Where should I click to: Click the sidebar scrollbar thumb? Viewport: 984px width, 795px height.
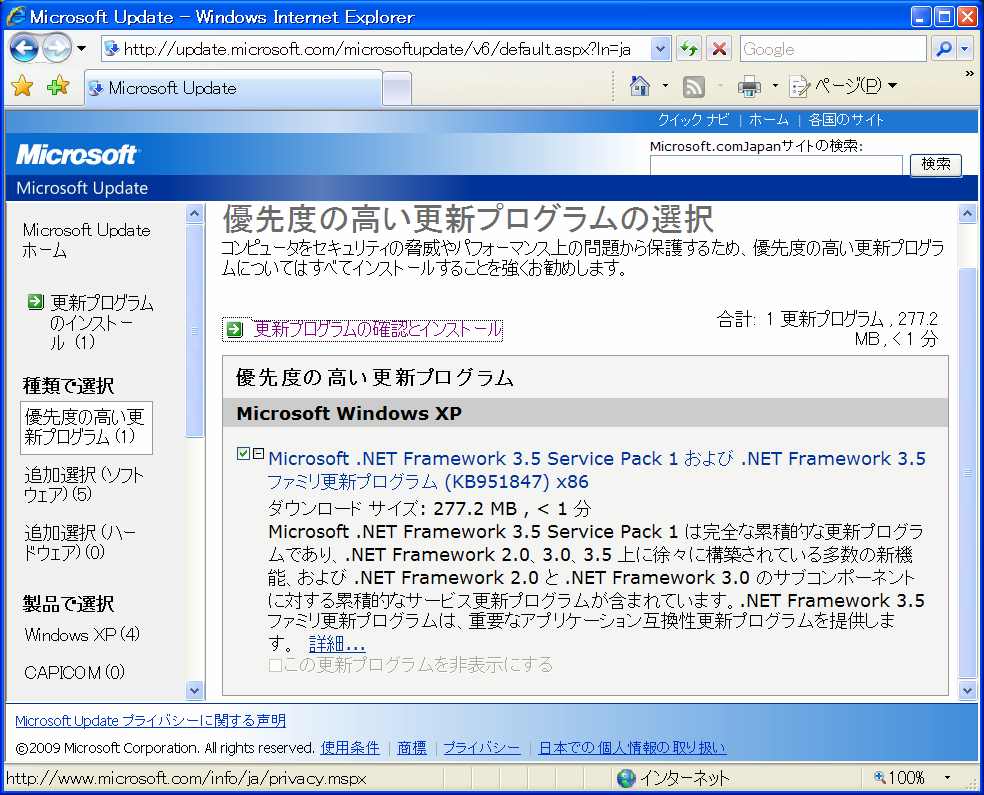click(195, 331)
